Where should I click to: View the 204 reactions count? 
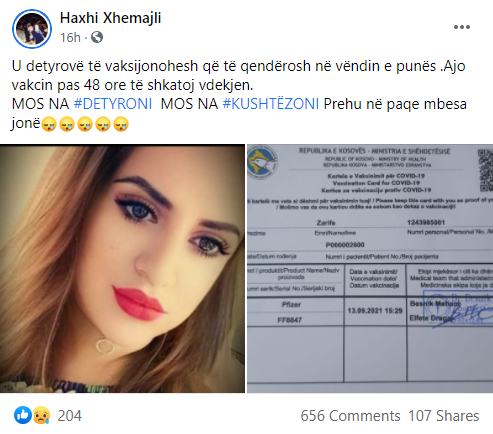[x=69, y=416]
